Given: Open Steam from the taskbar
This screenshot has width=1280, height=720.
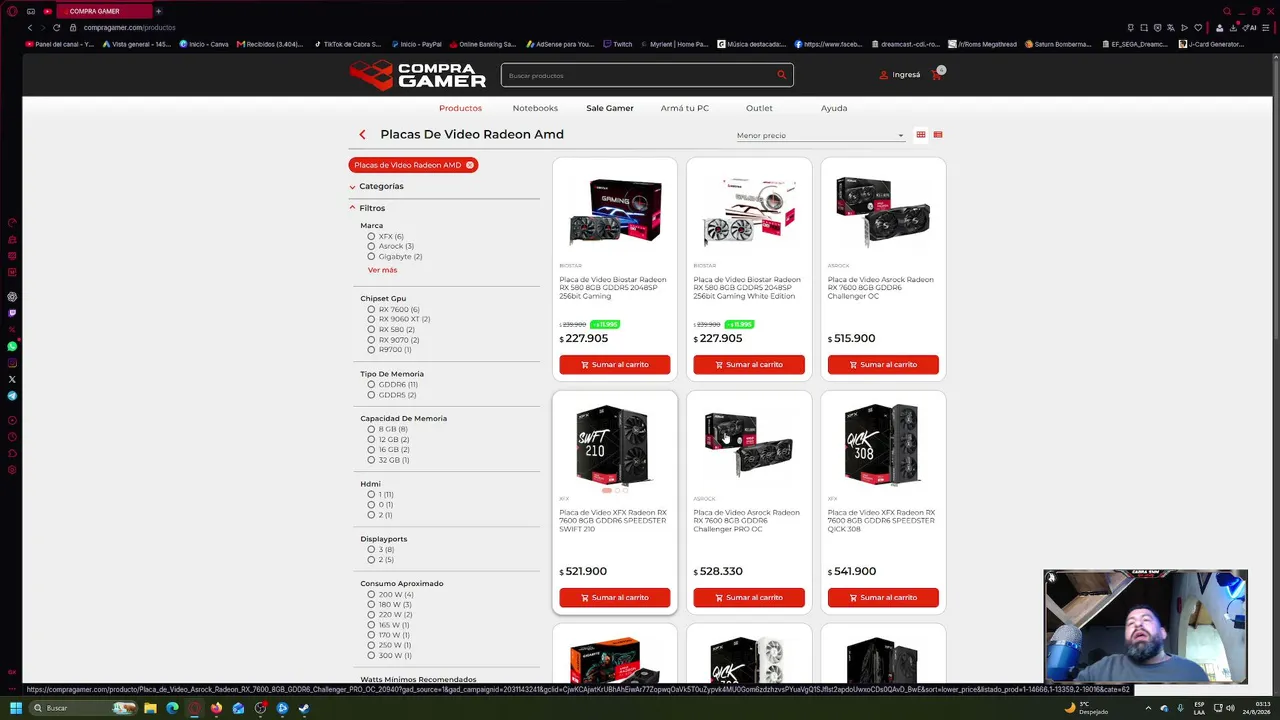Looking at the screenshot, I should coord(304,708).
